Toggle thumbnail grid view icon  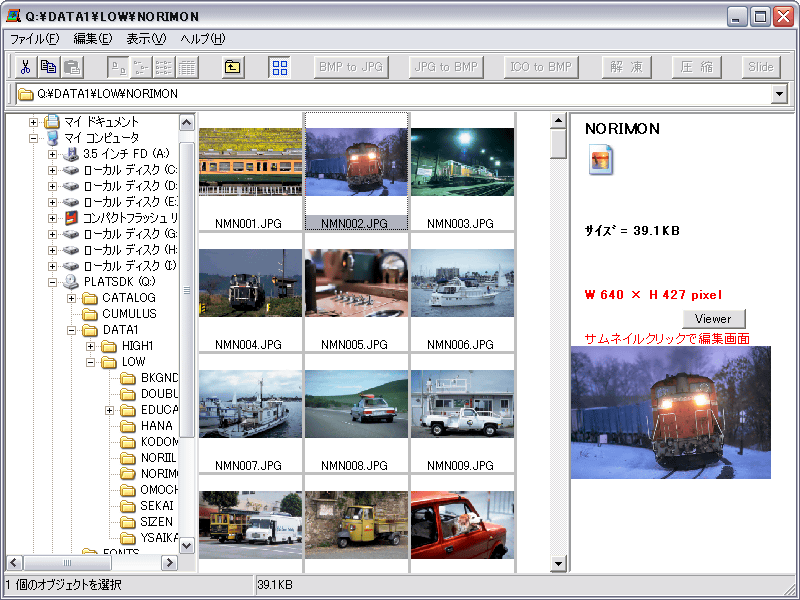pos(280,67)
